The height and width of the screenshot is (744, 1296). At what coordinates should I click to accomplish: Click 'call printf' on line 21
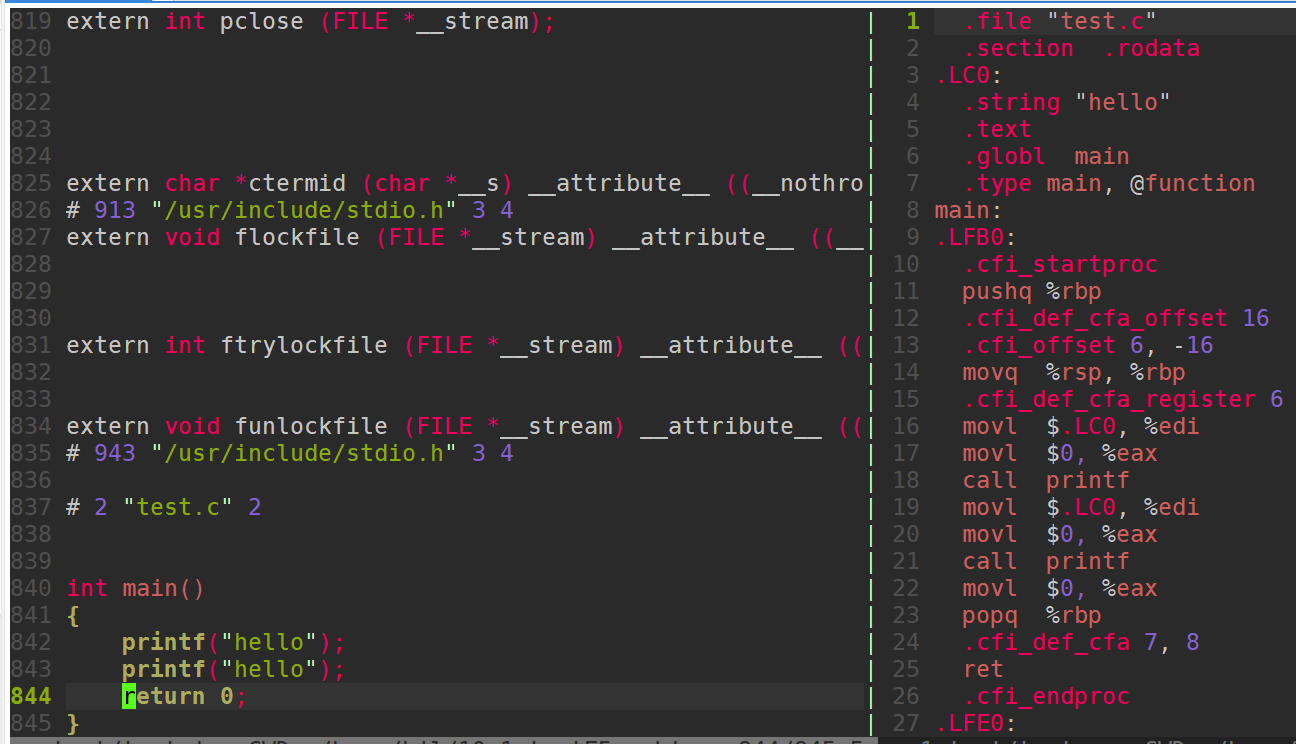(1046, 561)
